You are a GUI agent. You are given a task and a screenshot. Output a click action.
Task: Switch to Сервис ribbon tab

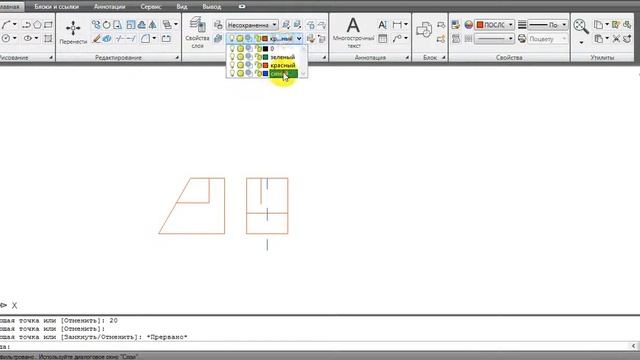[x=151, y=7]
